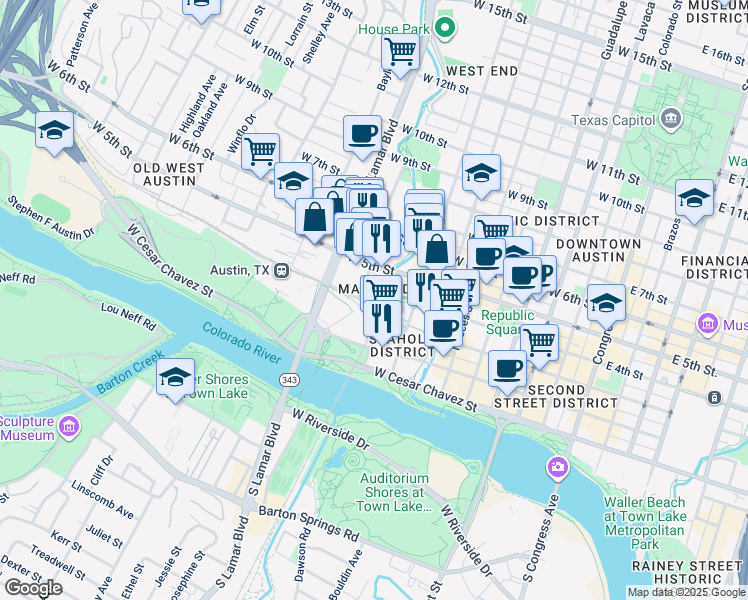The width and height of the screenshot is (748, 600).
Task: Click the 'FINANCIAL DISTRICT' label
Action: point(714,267)
